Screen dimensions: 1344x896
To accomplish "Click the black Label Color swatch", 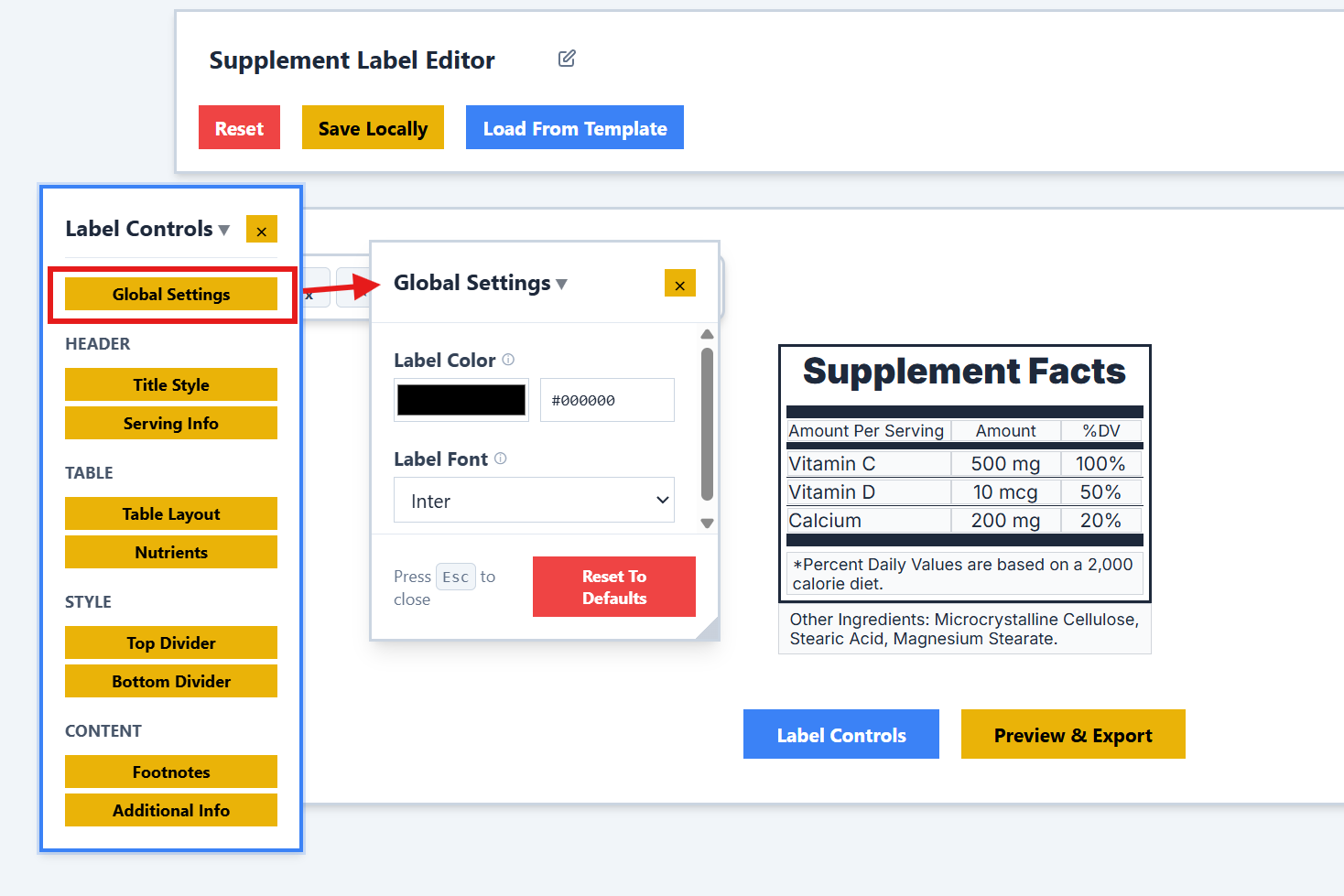I will pos(461,400).
